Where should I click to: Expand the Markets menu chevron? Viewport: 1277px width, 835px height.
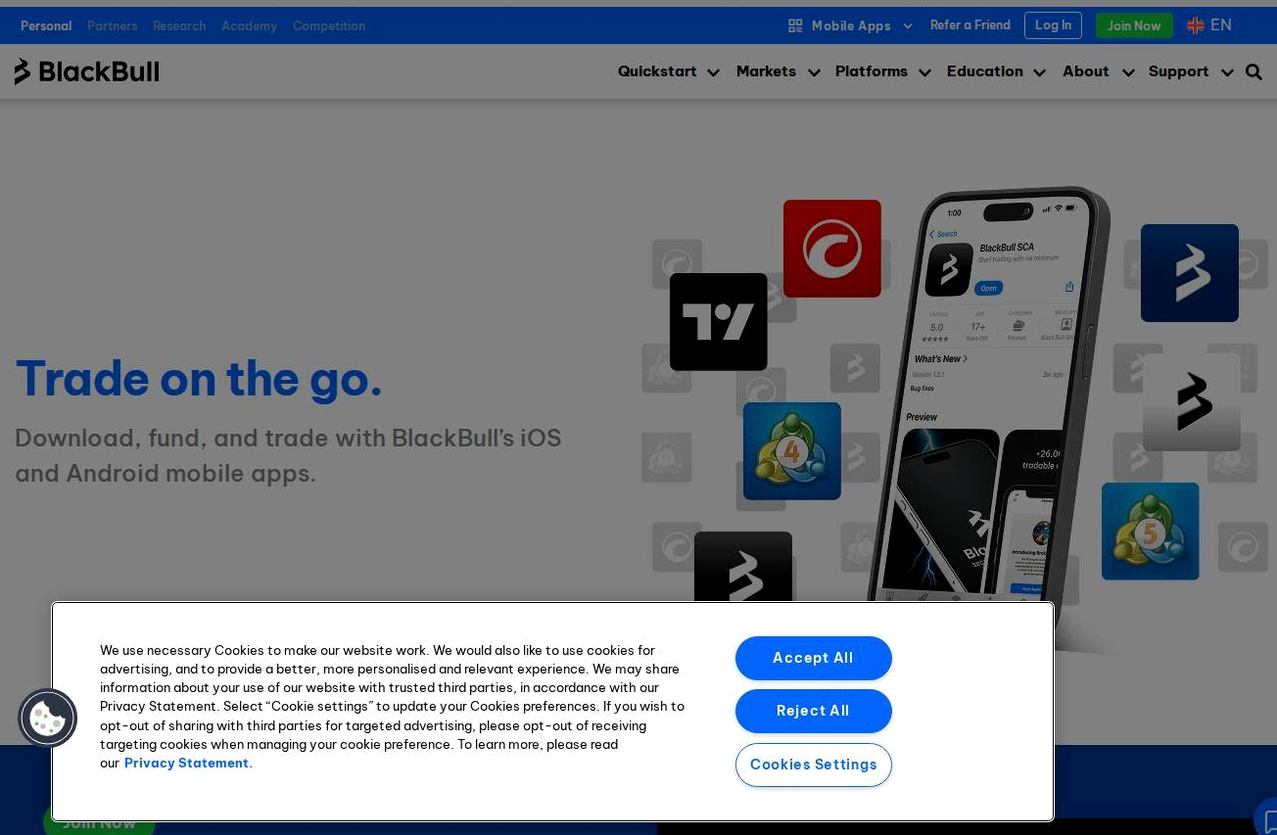pyautogui.click(x=814, y=72)
